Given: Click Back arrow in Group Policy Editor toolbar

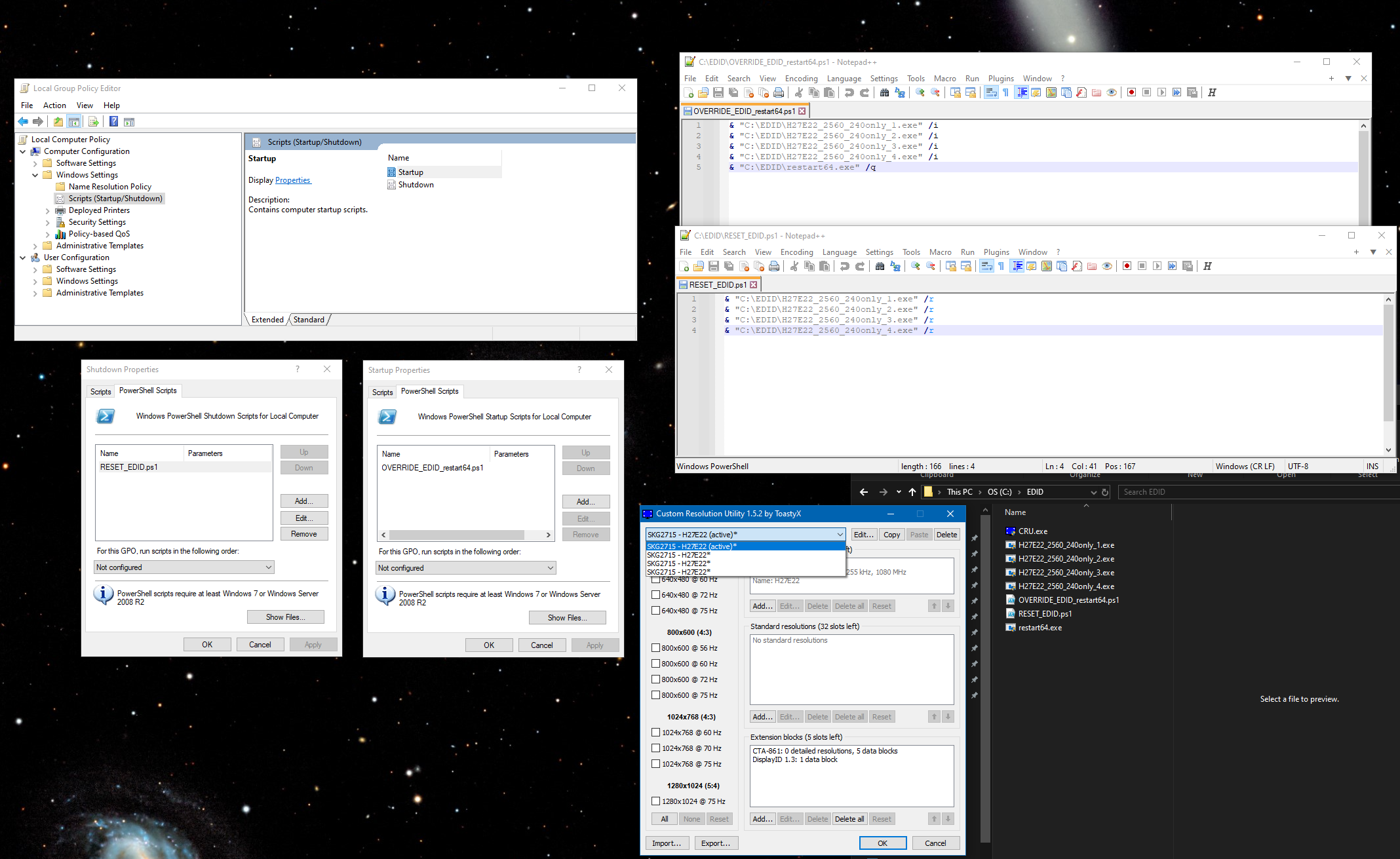Looking at the screenshot, I should (x=23, y=122).
